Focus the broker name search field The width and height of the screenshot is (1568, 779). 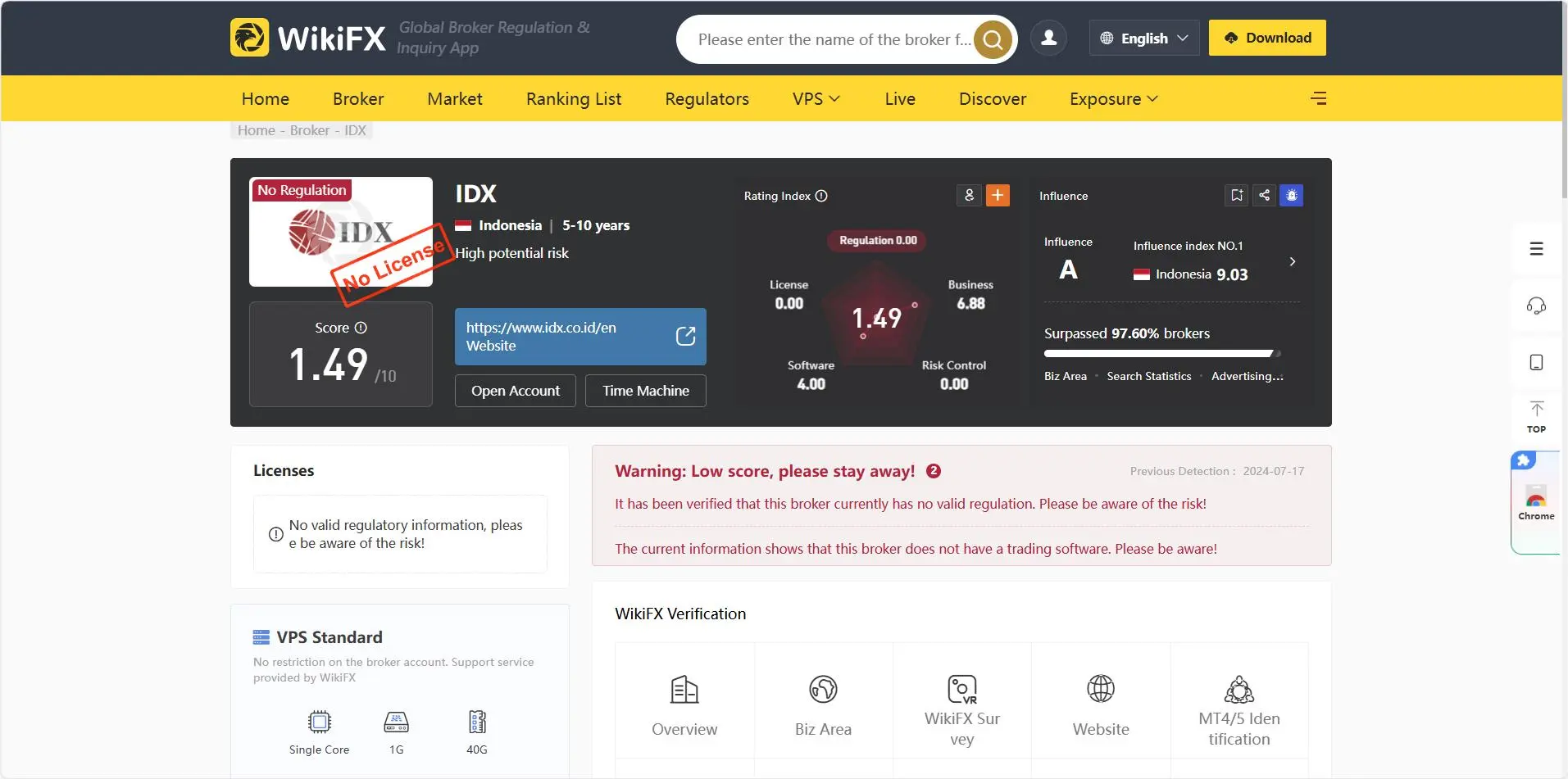coord(834,39)
